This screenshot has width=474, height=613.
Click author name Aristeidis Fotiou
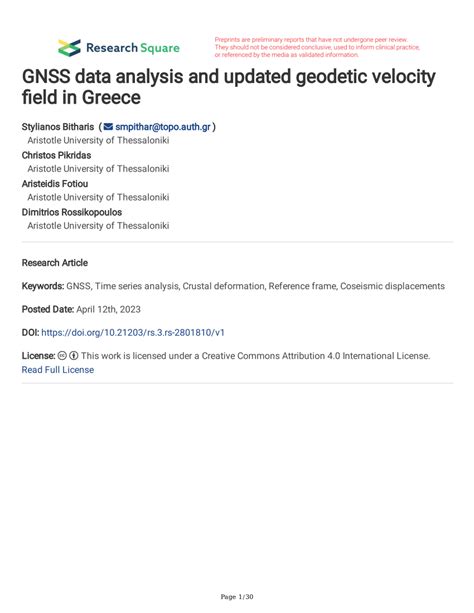[x=55, y=184]
